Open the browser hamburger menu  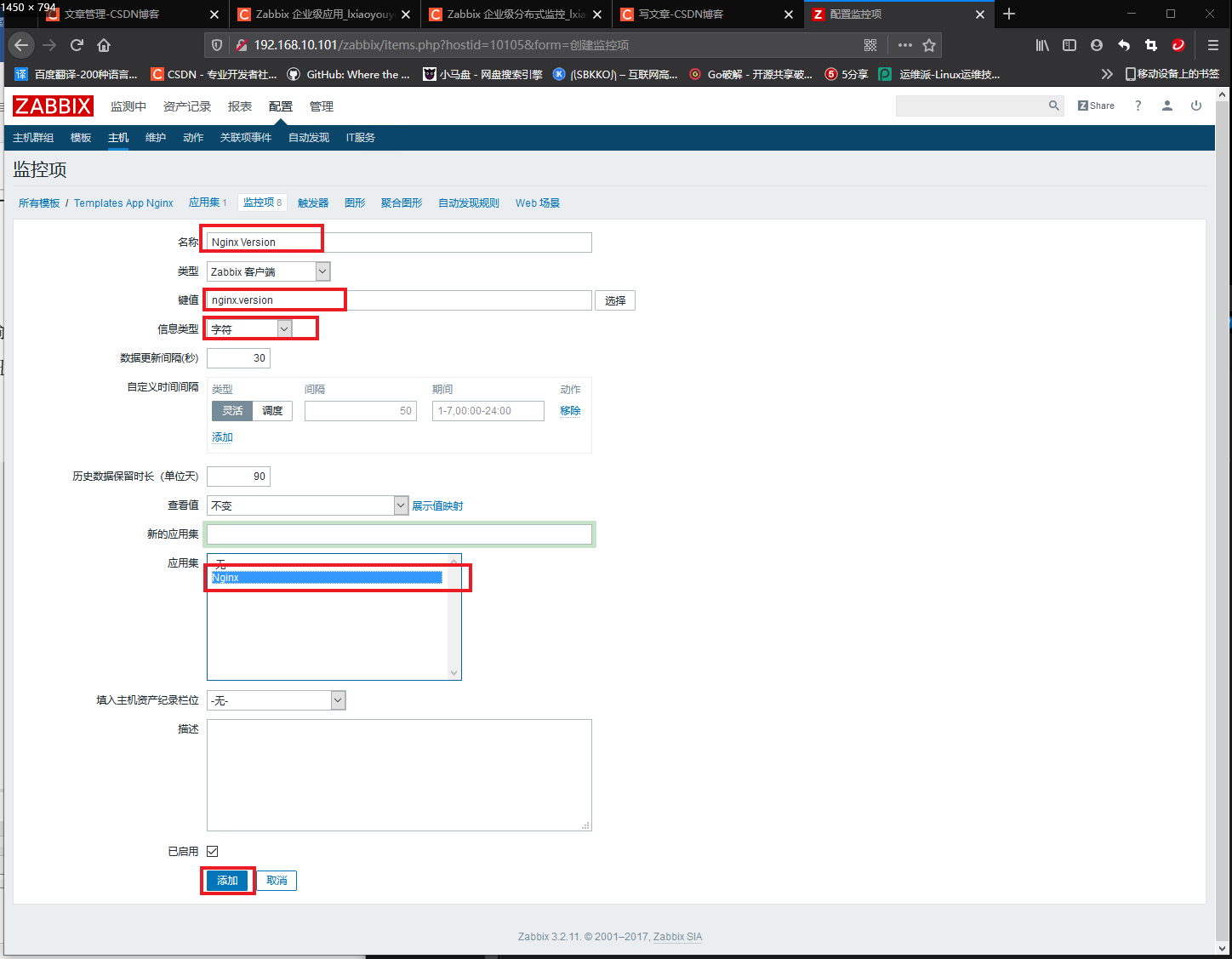coord(1213,45)
